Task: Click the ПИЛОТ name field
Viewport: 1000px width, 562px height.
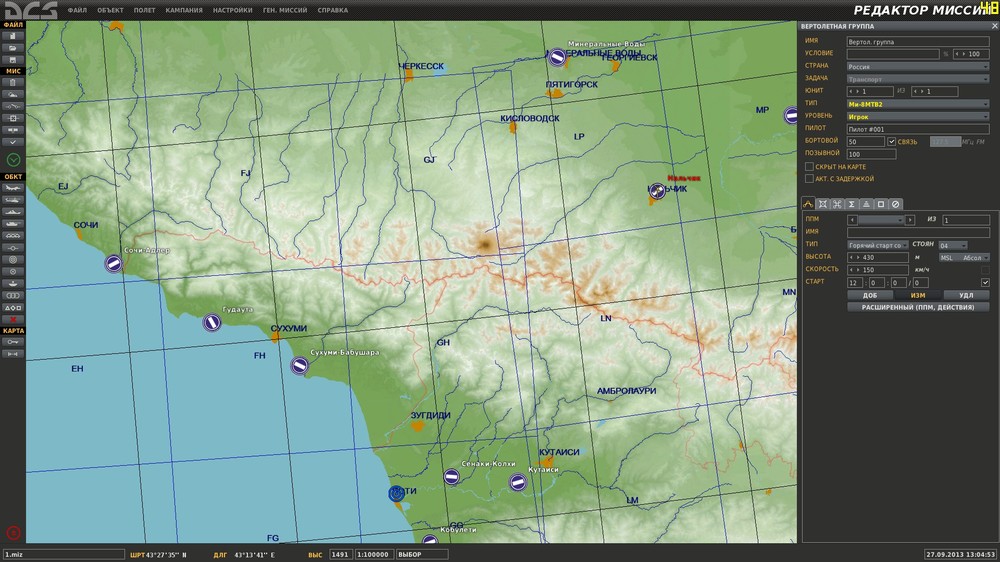Action: [918, 129]
